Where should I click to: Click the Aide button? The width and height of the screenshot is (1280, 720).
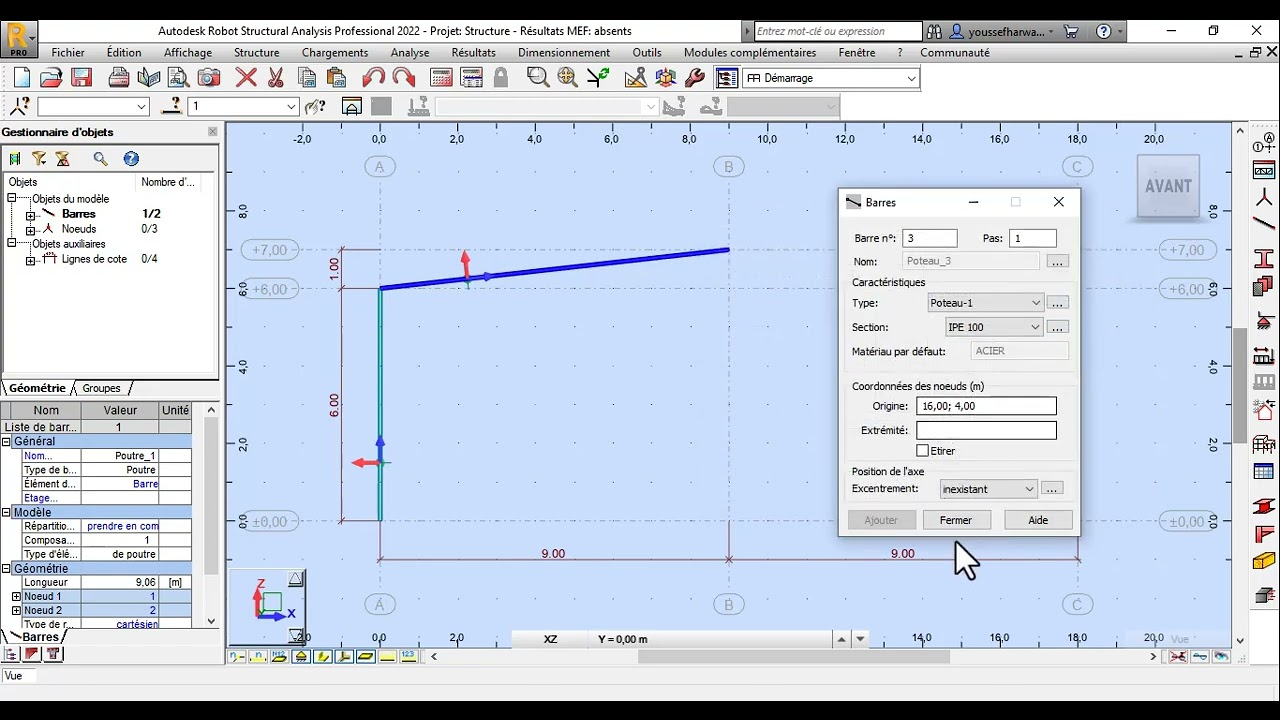click(x=1038, y=520)
